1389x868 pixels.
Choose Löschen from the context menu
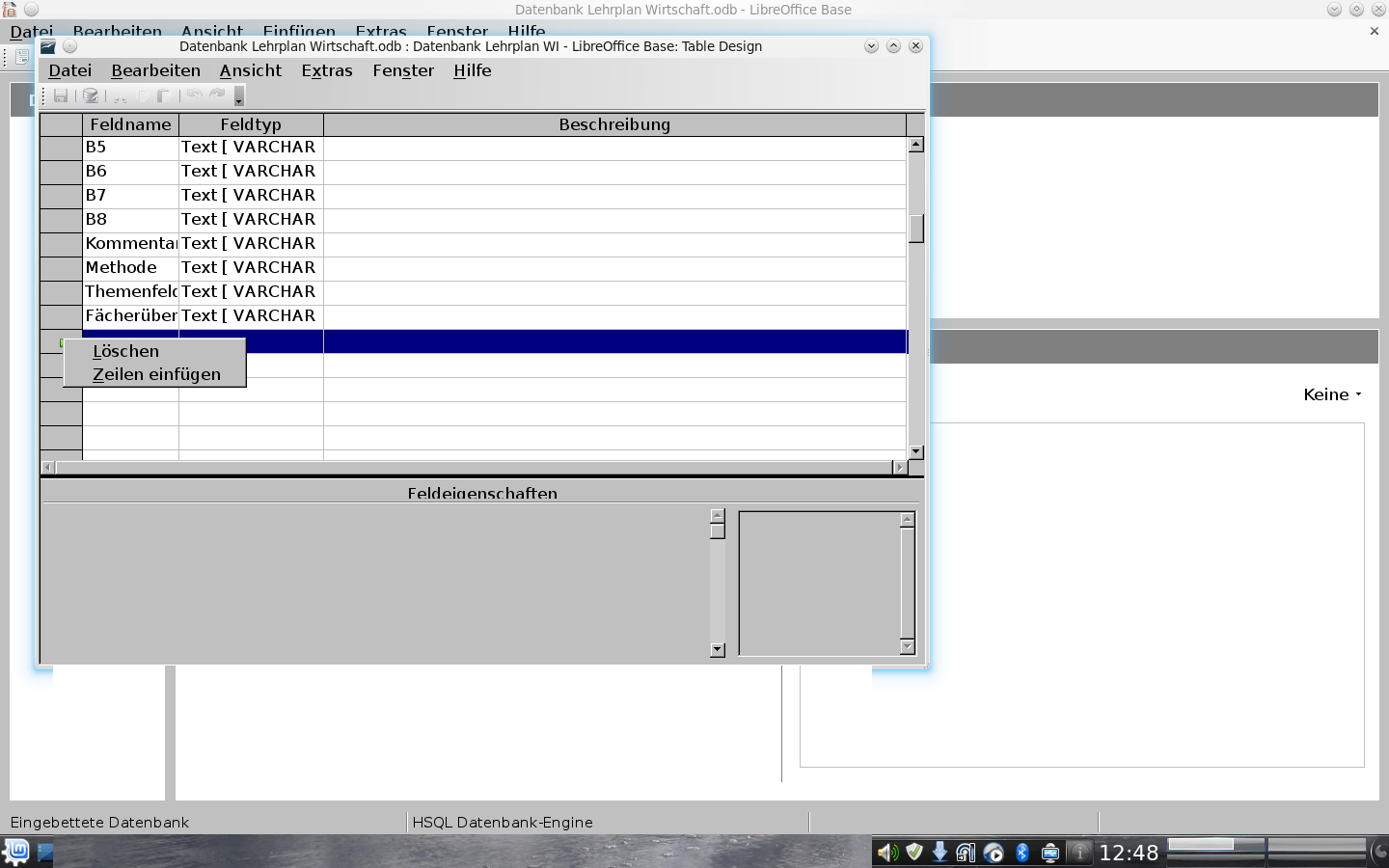(x=125, y=351)
